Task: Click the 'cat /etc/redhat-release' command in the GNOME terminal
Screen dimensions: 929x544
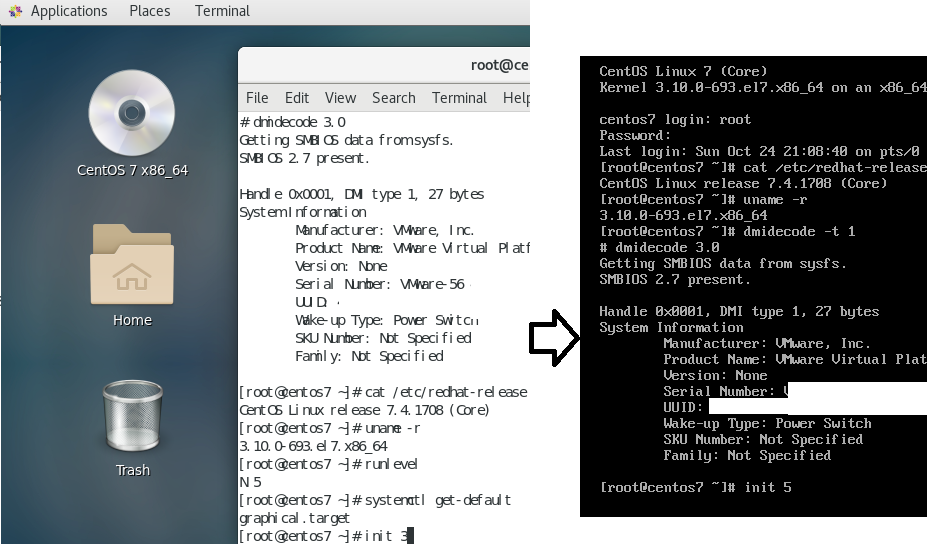Action: [x=446, y=392]
